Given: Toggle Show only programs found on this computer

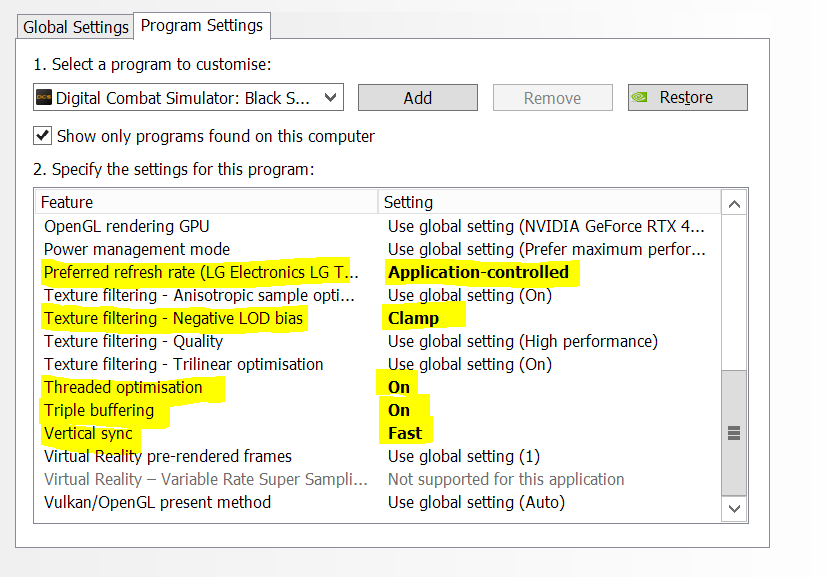Looking at the screenshot, I should coord(43,135).
